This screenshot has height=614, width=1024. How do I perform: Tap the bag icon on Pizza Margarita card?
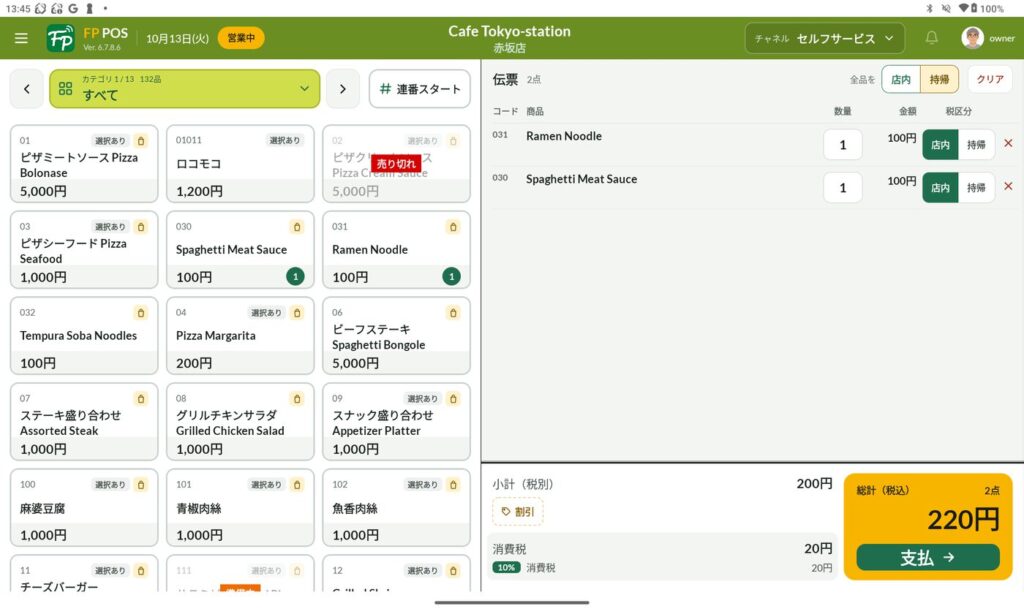coord(297,313)
